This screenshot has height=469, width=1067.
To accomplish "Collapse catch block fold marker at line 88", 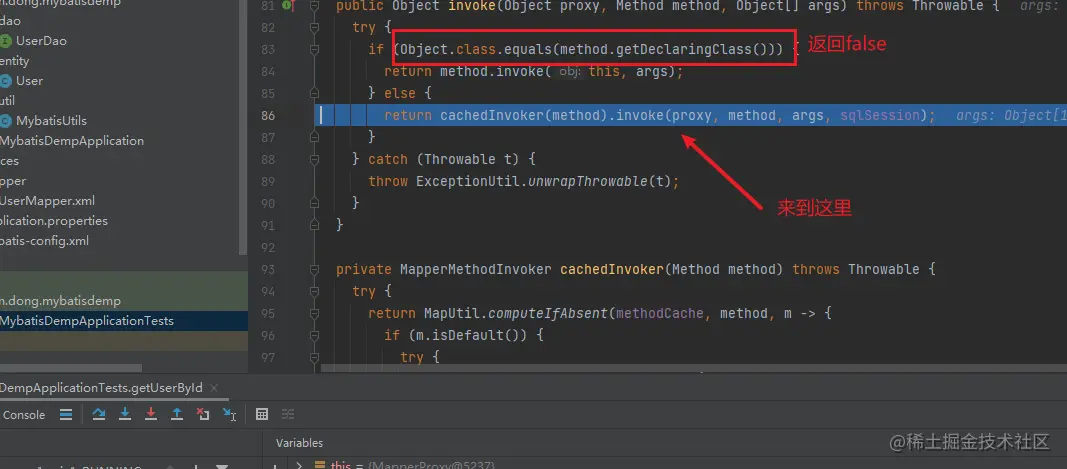I will (314, 159).
